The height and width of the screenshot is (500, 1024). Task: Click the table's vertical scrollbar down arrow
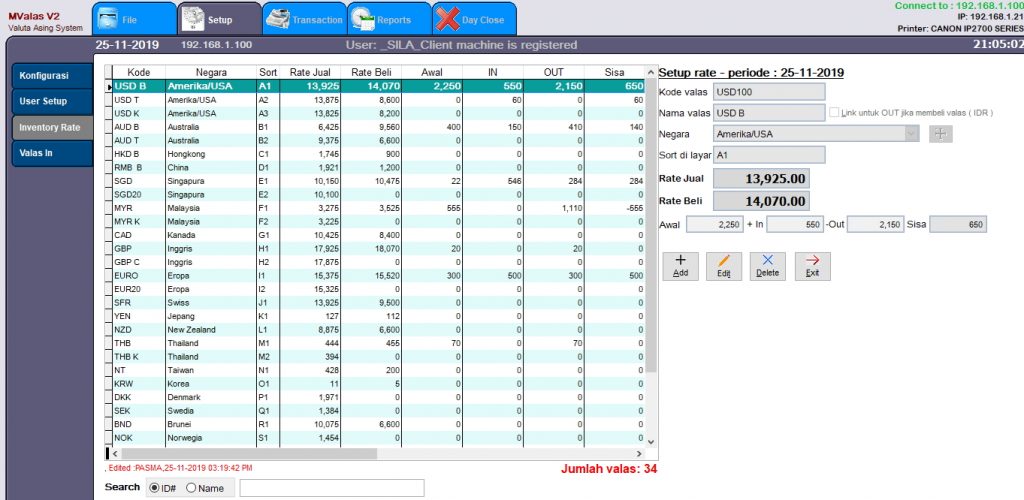(x=651, y=441)
